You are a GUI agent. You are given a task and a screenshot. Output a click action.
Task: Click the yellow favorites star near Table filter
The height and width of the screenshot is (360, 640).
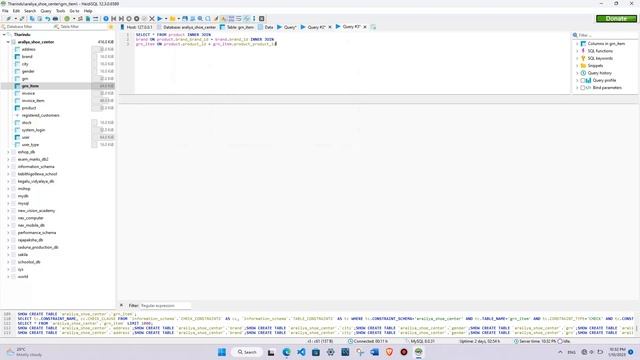click(x=111, y=27)
